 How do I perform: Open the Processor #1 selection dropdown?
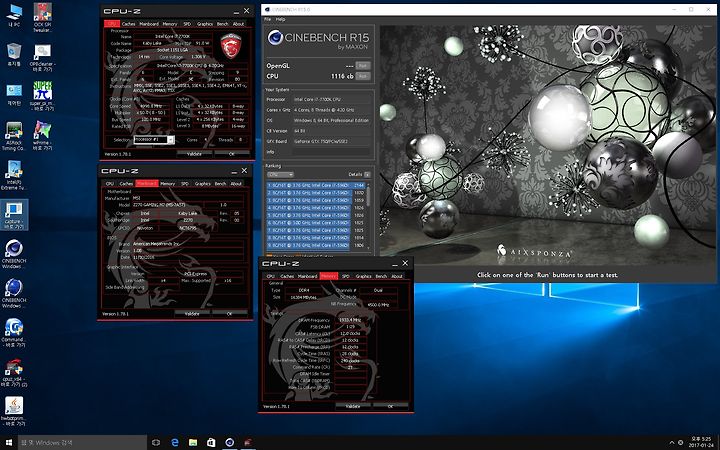pyautogui.click(x=154, y=140)
